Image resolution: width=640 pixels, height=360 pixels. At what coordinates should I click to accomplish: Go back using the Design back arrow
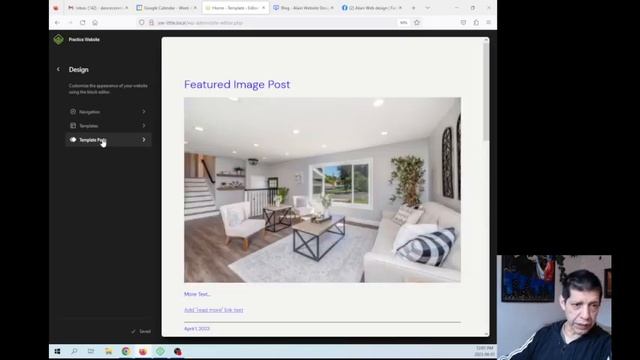tap(58, 69)
